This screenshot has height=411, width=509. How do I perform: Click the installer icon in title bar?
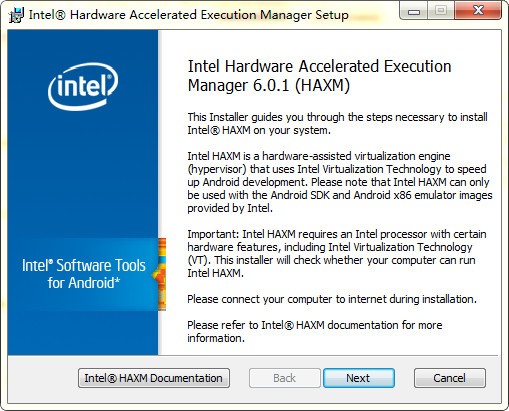(16, 15)
